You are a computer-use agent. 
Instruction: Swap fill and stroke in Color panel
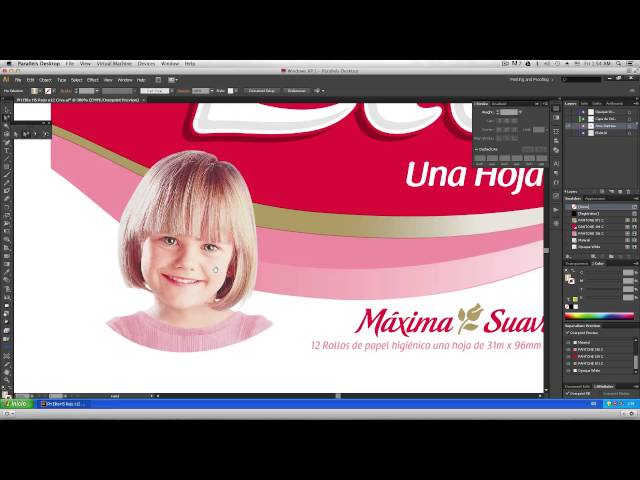click(573, 271)
